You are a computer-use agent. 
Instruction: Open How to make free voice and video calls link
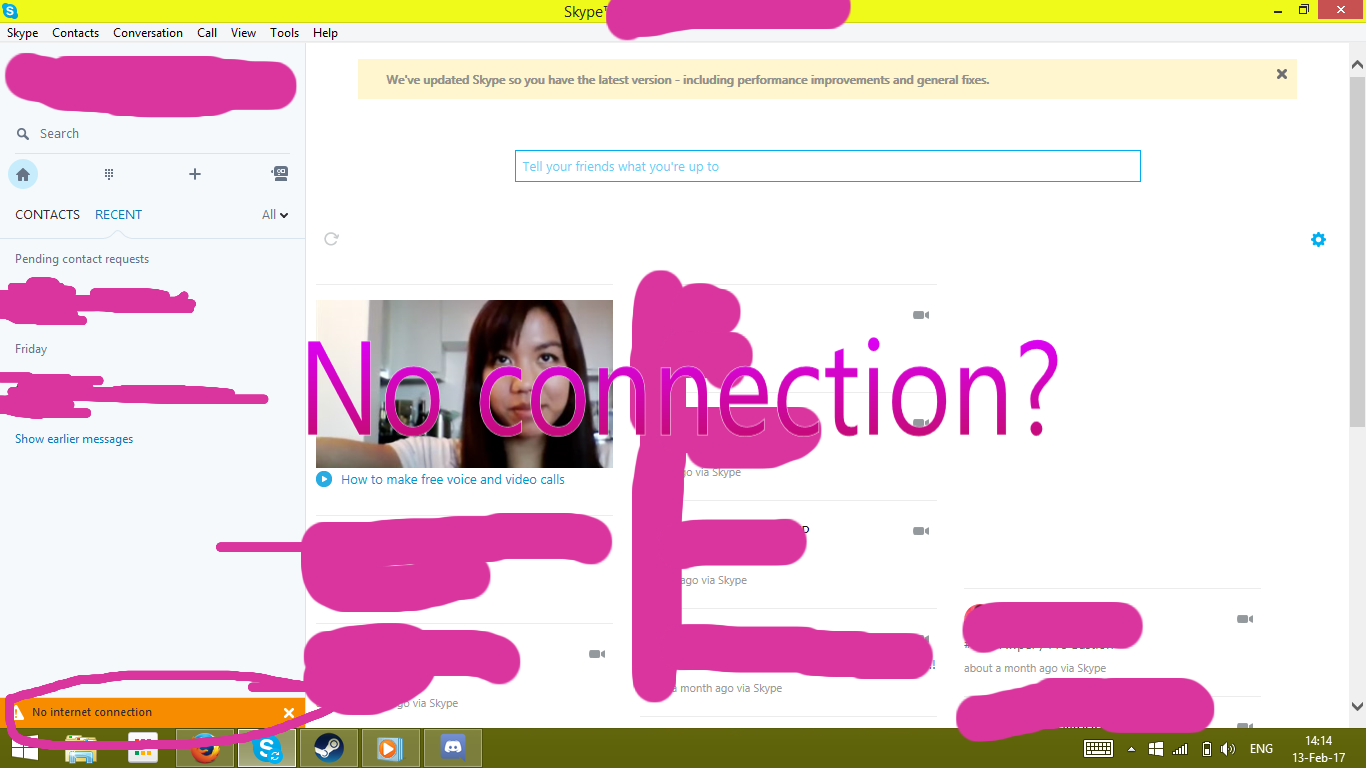[x=453, y=479]
